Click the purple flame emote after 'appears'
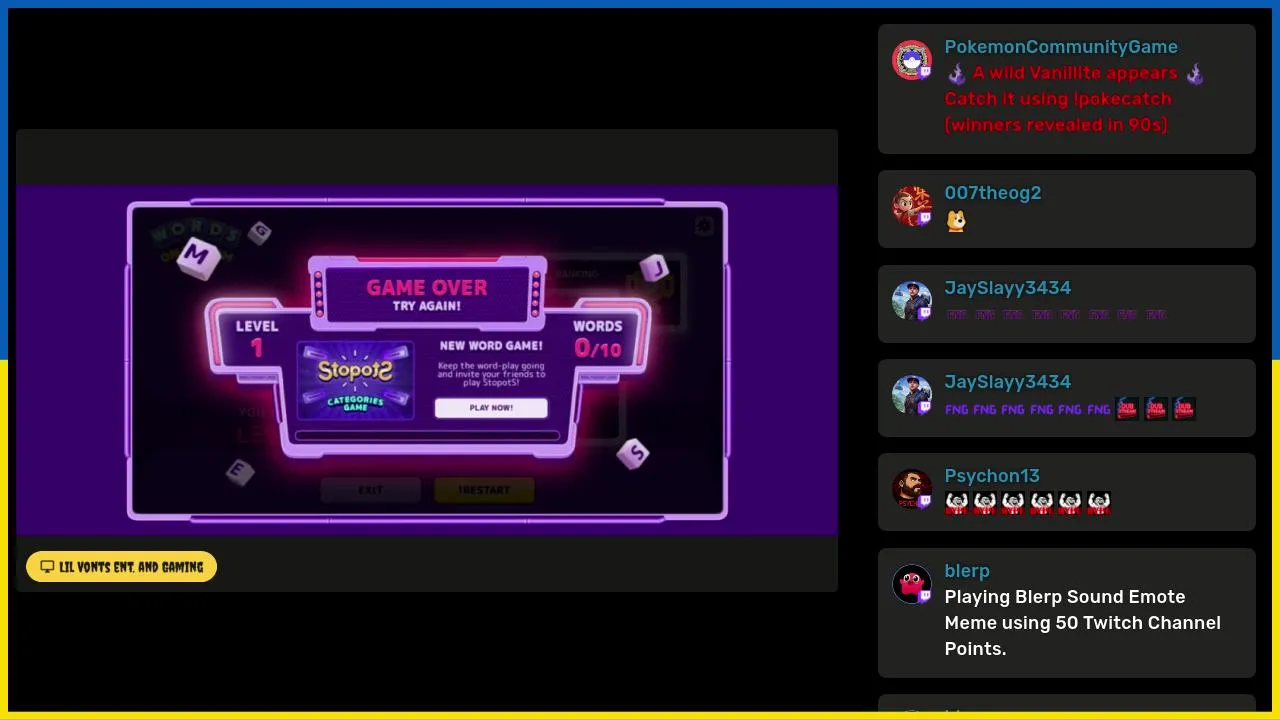 (1195, 74)
